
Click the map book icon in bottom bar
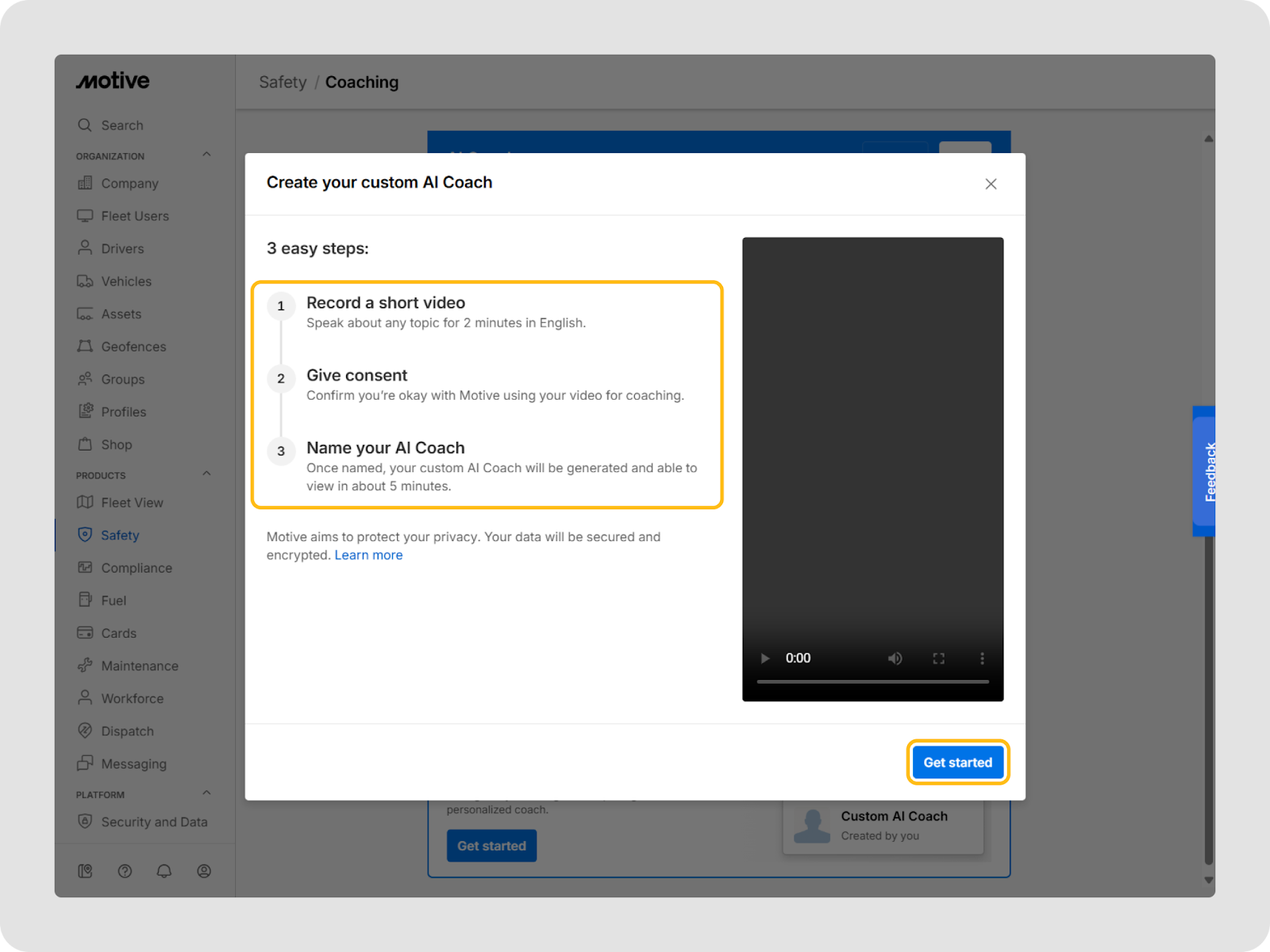pos(85,871)
